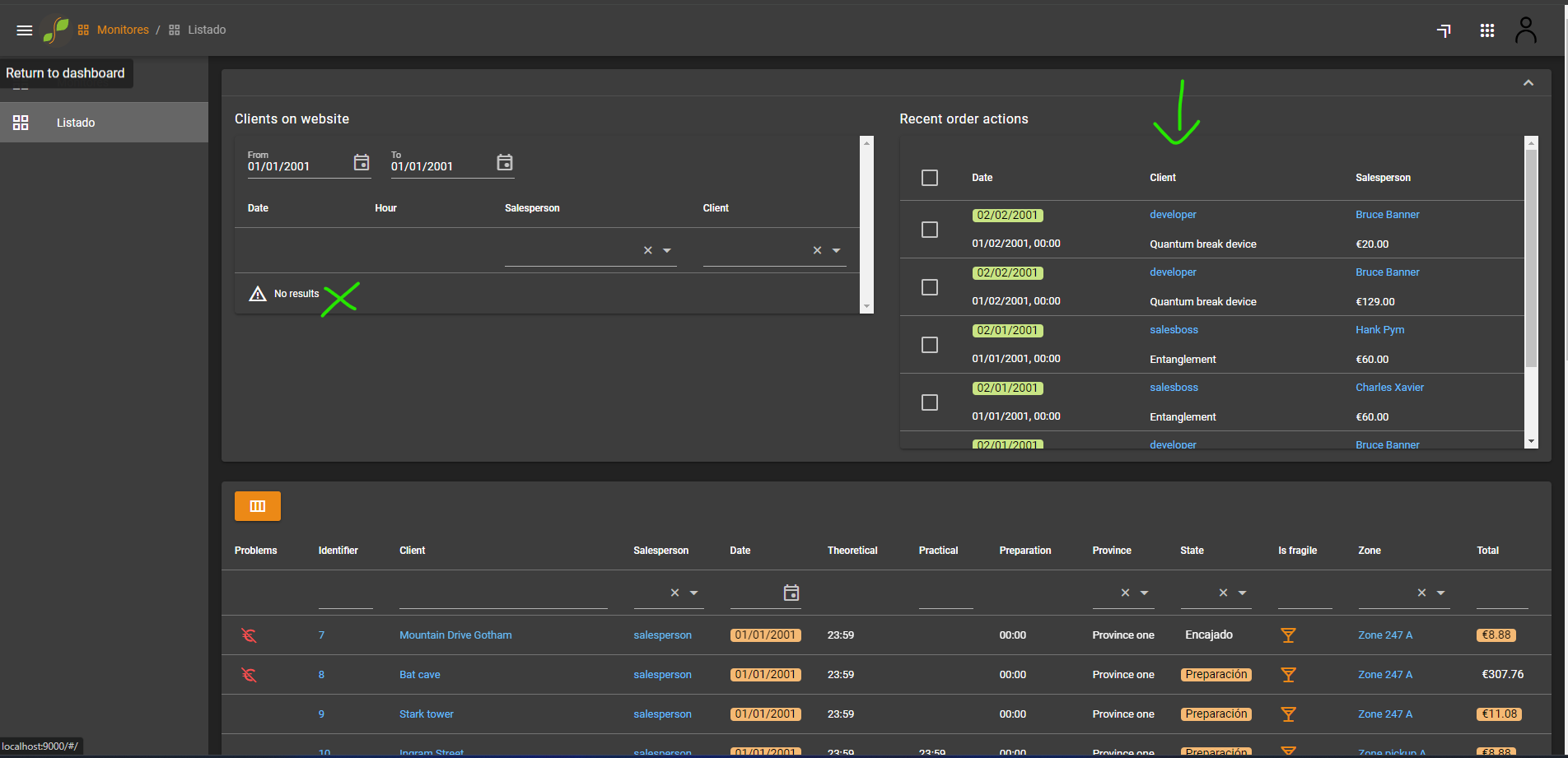The width and height of the screenshot is (1568, 758).
Task: Click Recent order actions scrollbar
Action: point(1532,258)
